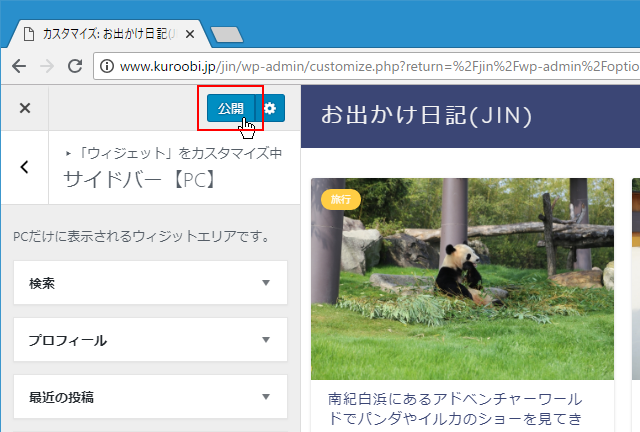View site information icon in address bar
This screenshot has height=432, width=640.
[x=106, y=67]
